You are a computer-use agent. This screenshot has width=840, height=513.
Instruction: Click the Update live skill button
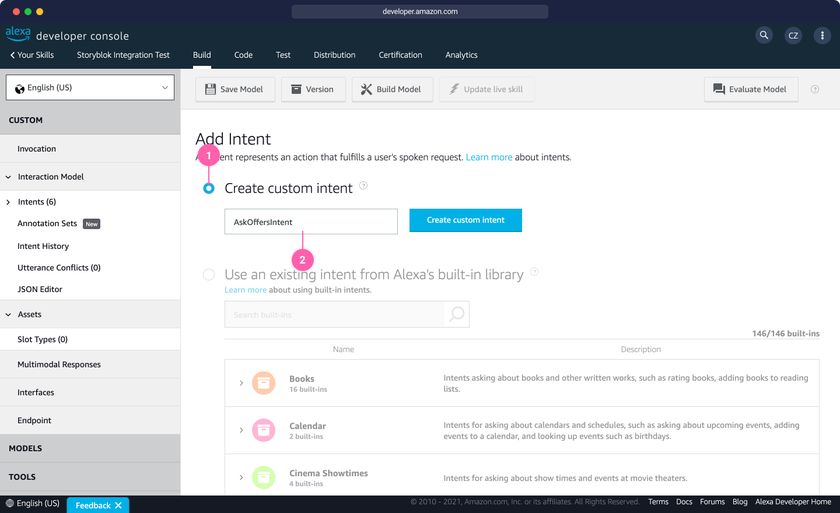pos(486,89)
